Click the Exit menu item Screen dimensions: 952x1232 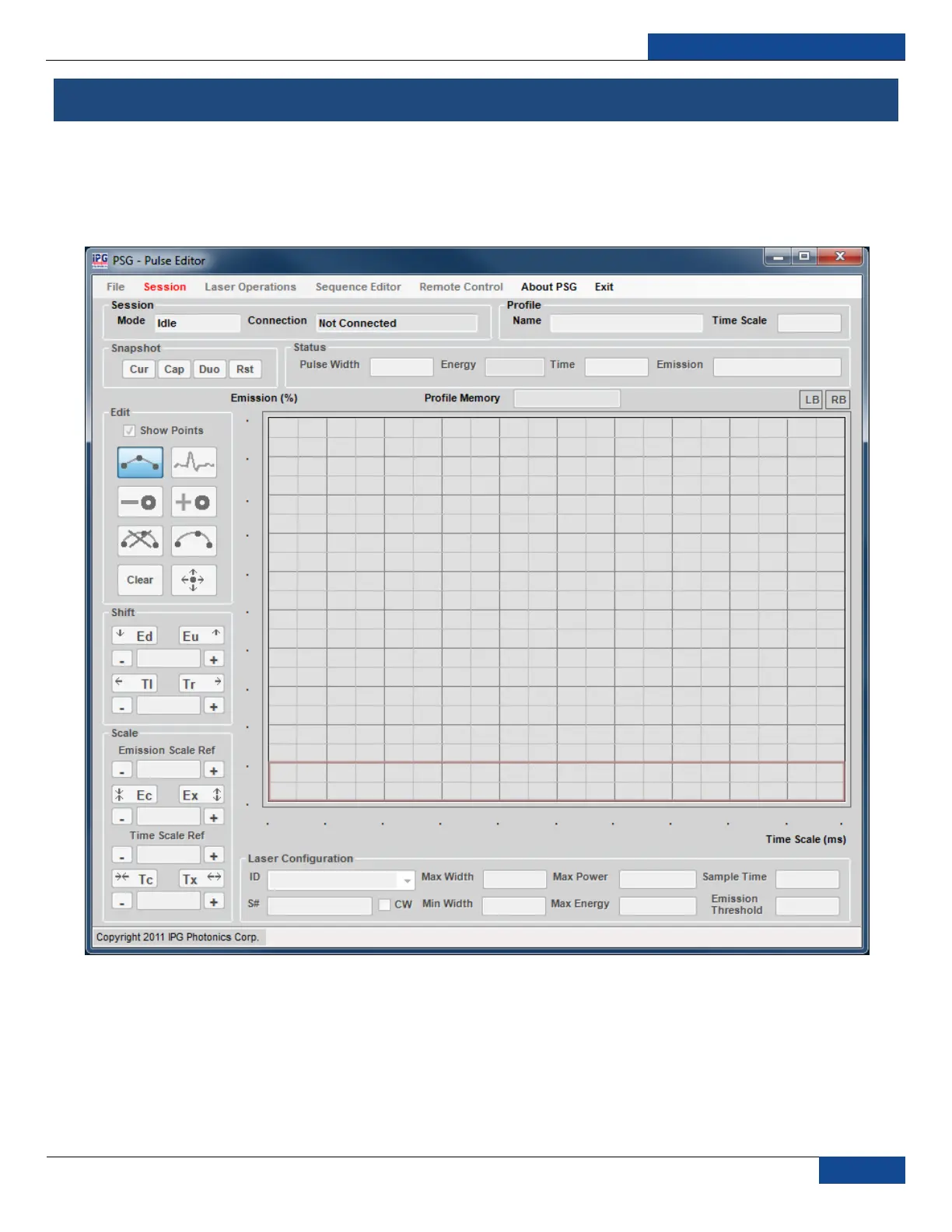point(604,287)
